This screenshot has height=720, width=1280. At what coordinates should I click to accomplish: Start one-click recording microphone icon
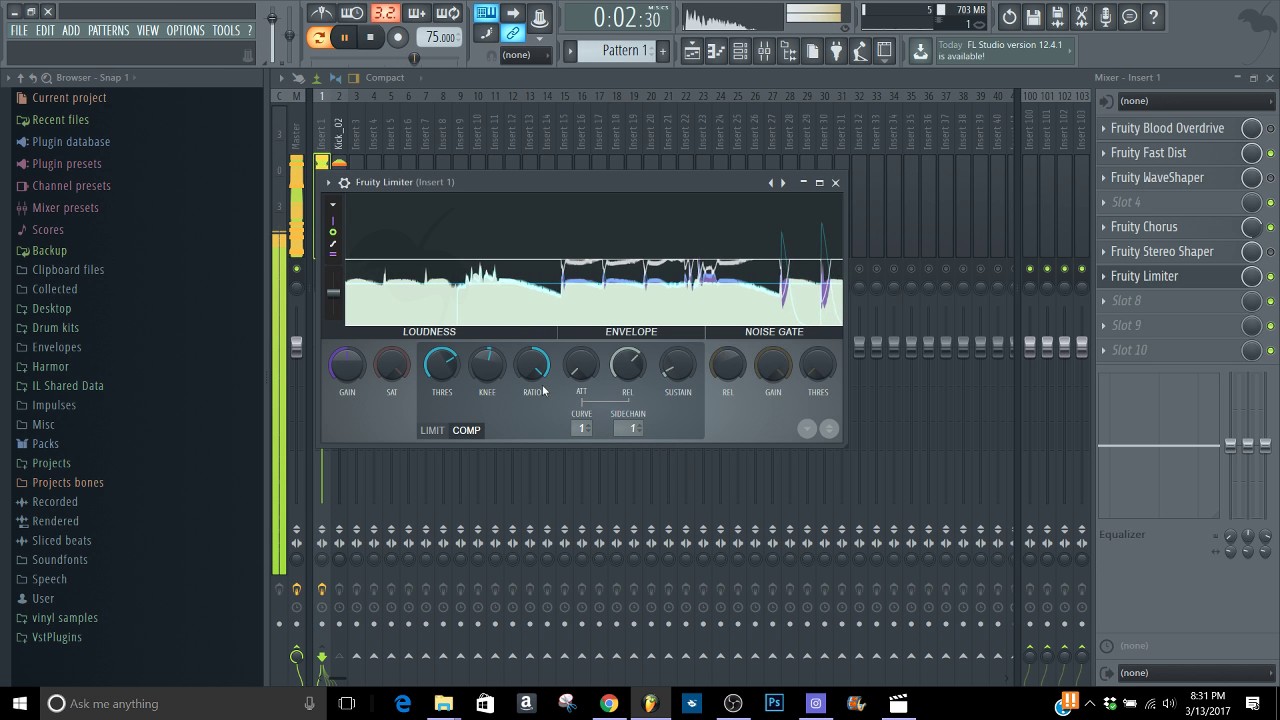(1106, 17)
